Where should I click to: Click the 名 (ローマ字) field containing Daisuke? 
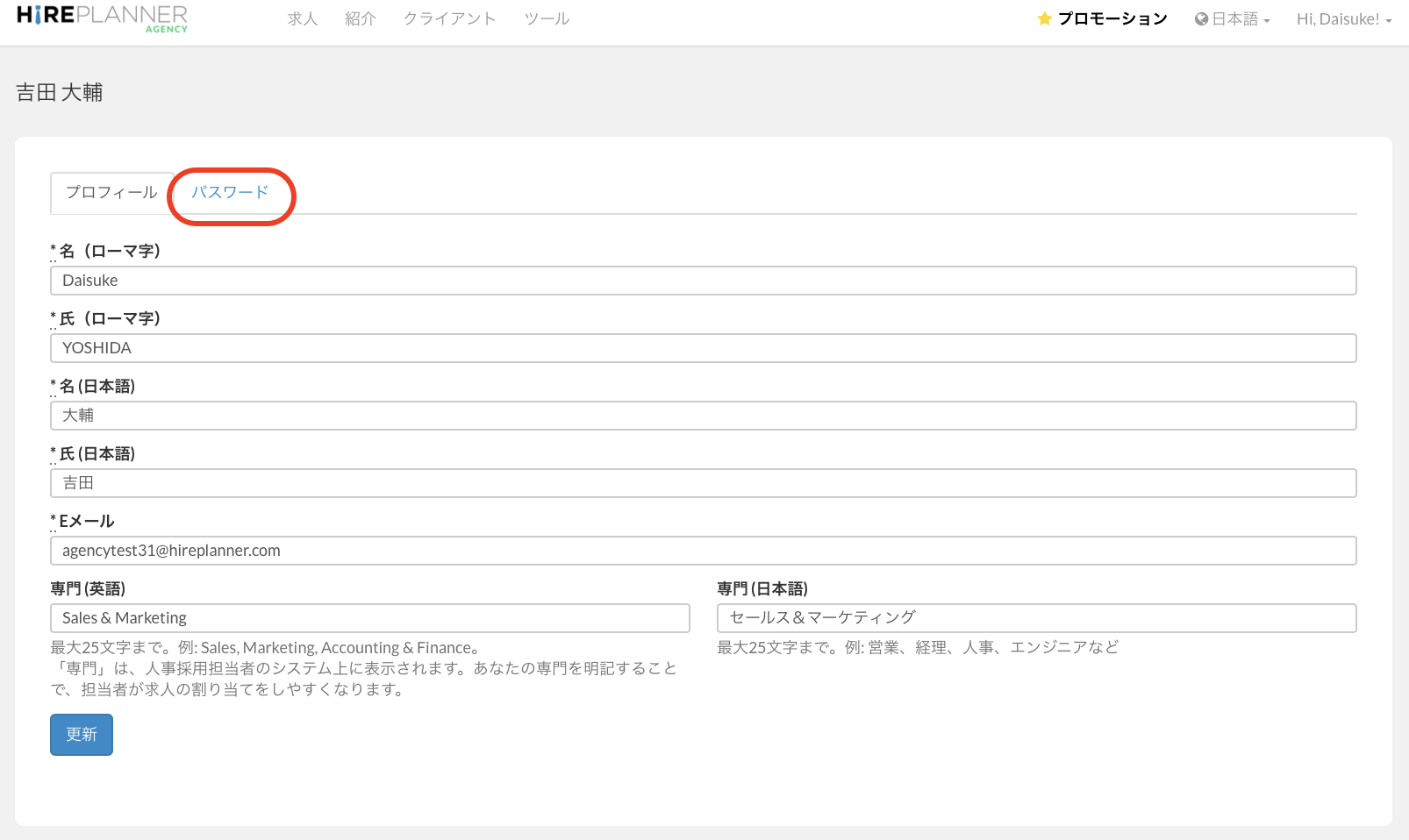703,281
